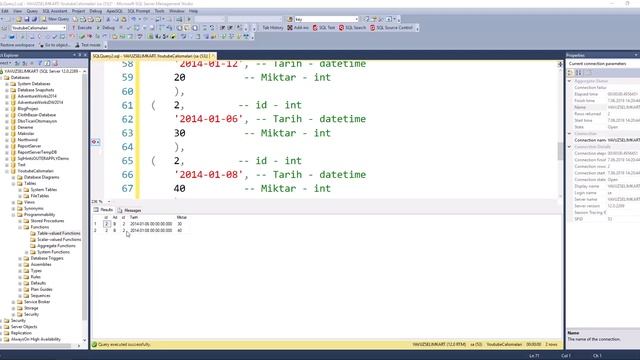Expand the Stored Procedures node
Viewport: 640px width, 360px height.
click(x=20, y=221)
